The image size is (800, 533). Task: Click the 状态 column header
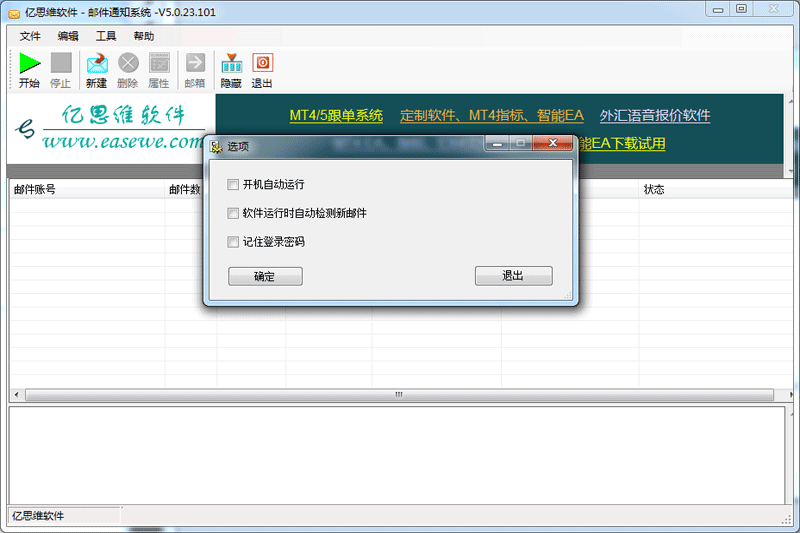tap(715, 190)
